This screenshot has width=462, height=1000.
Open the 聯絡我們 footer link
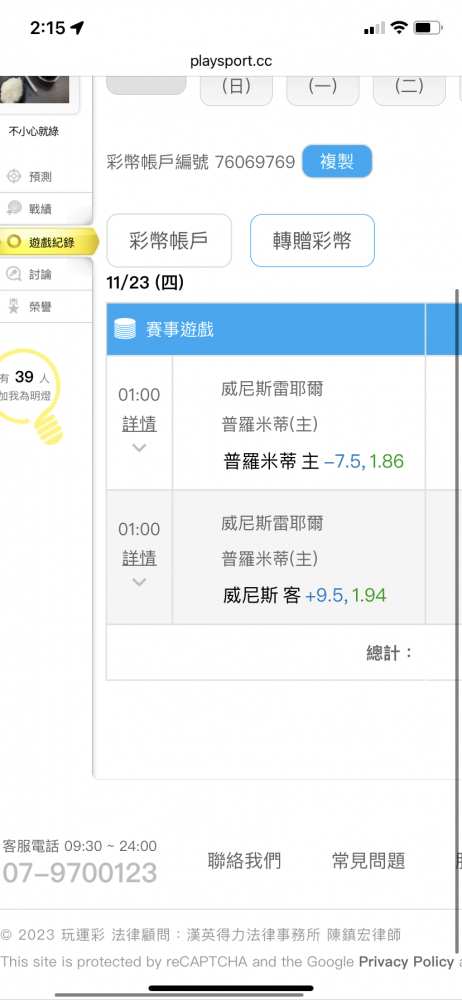pyautogui.click(x=244, y=860)
